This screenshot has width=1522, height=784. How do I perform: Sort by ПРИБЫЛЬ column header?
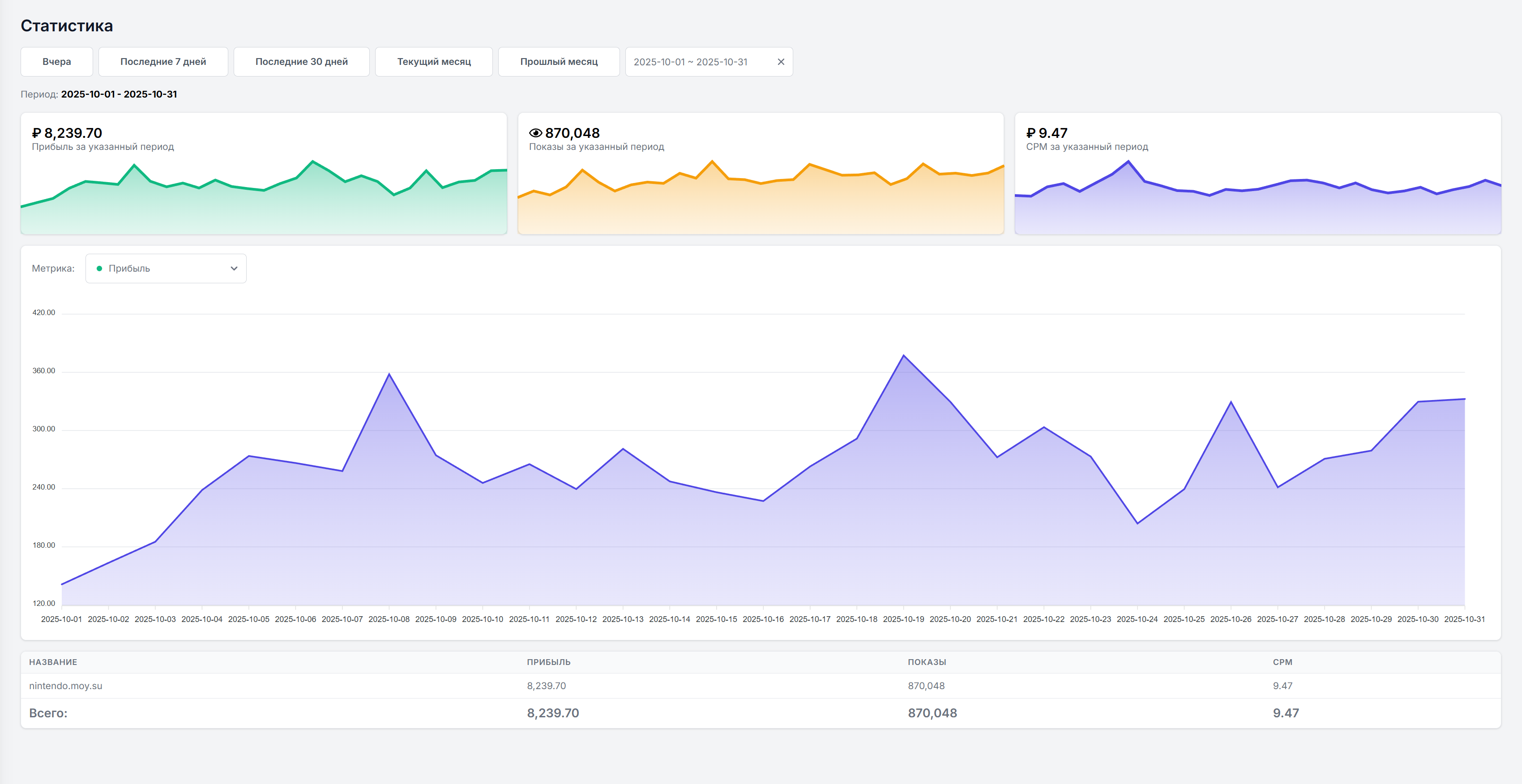pyautogui.click(x=548, y=662)
